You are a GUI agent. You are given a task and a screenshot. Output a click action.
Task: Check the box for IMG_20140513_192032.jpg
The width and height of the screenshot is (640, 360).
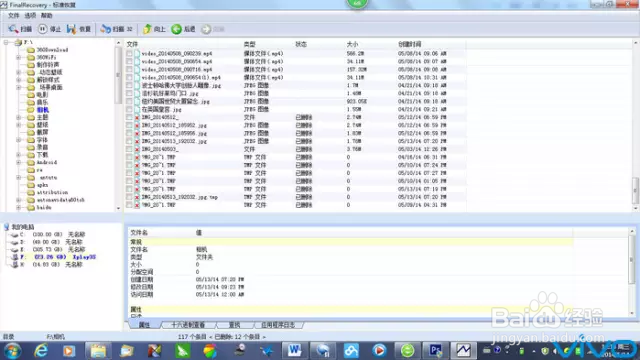(x=129, y=141)
